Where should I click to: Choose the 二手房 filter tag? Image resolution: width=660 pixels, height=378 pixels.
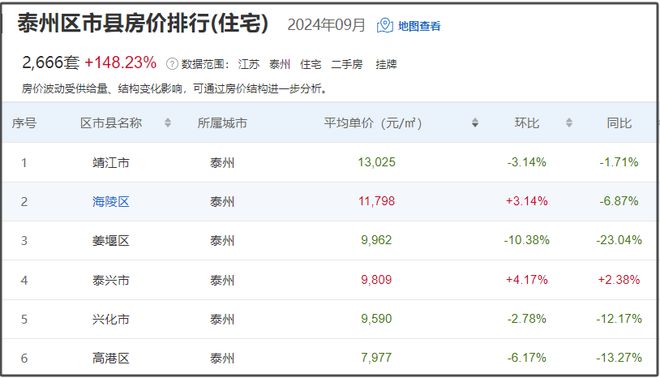[x=347, y=64]
